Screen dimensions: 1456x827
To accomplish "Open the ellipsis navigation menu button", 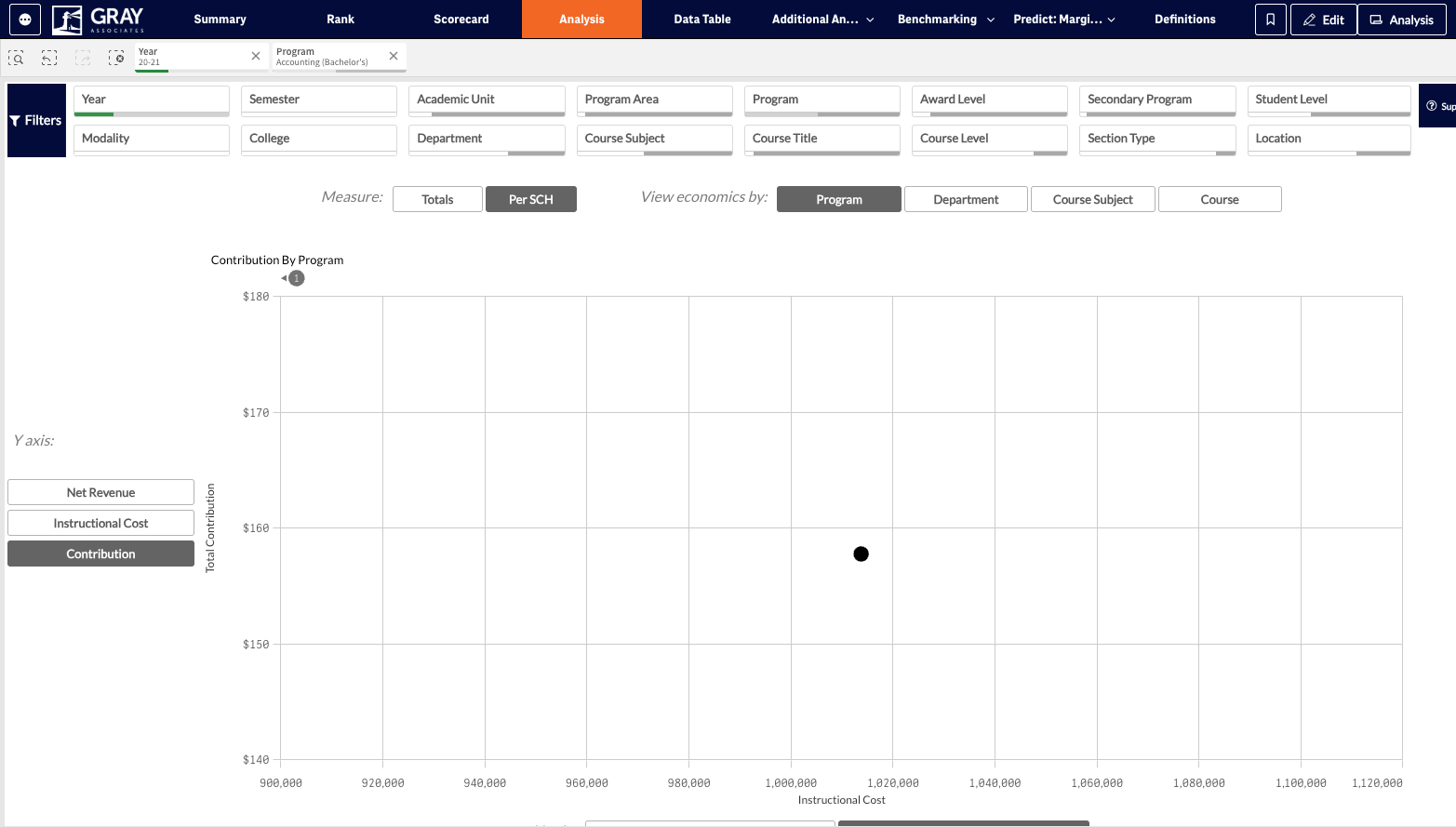I will (25, 20).
